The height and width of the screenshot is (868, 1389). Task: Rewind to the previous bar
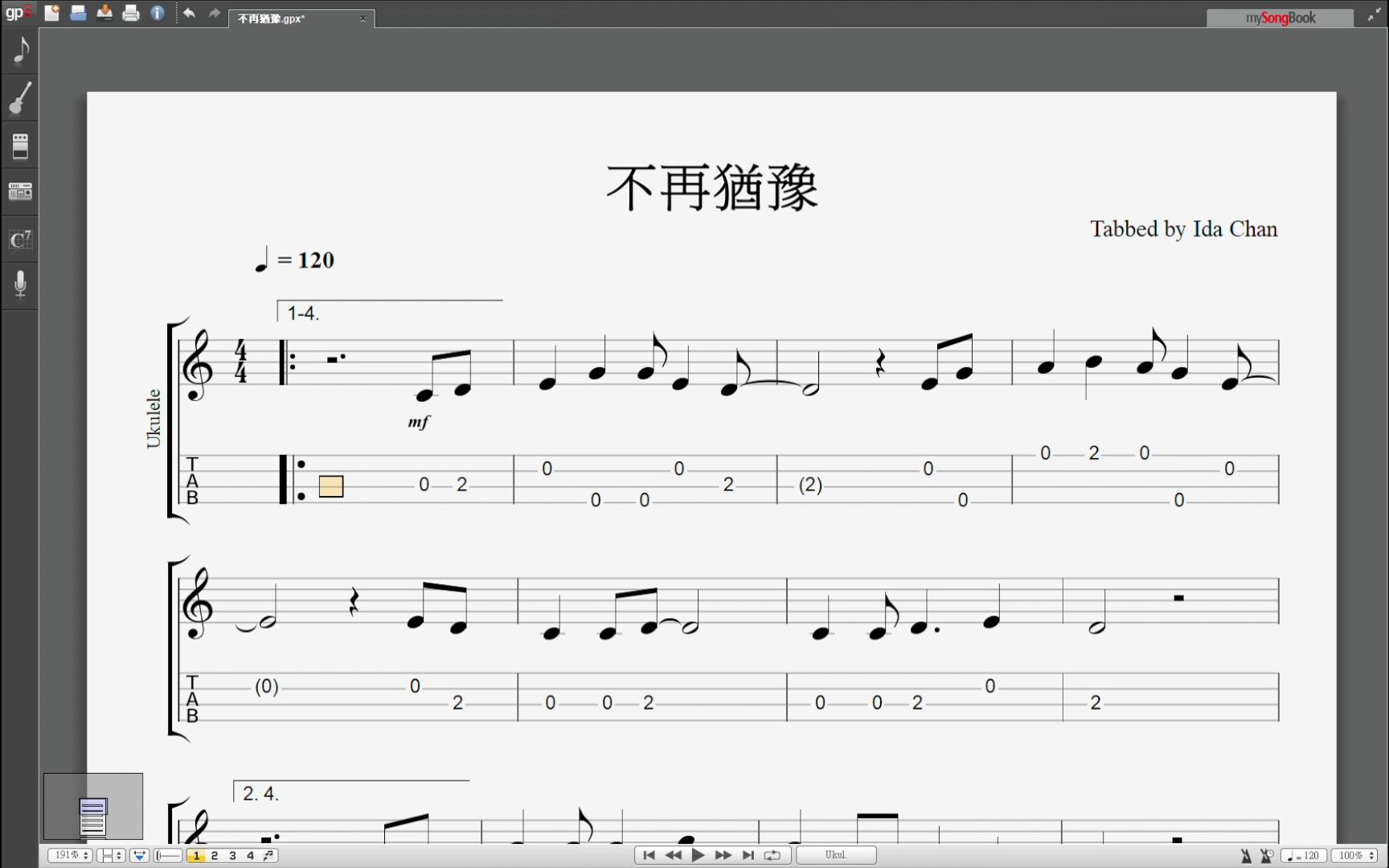tap(674, 855)
